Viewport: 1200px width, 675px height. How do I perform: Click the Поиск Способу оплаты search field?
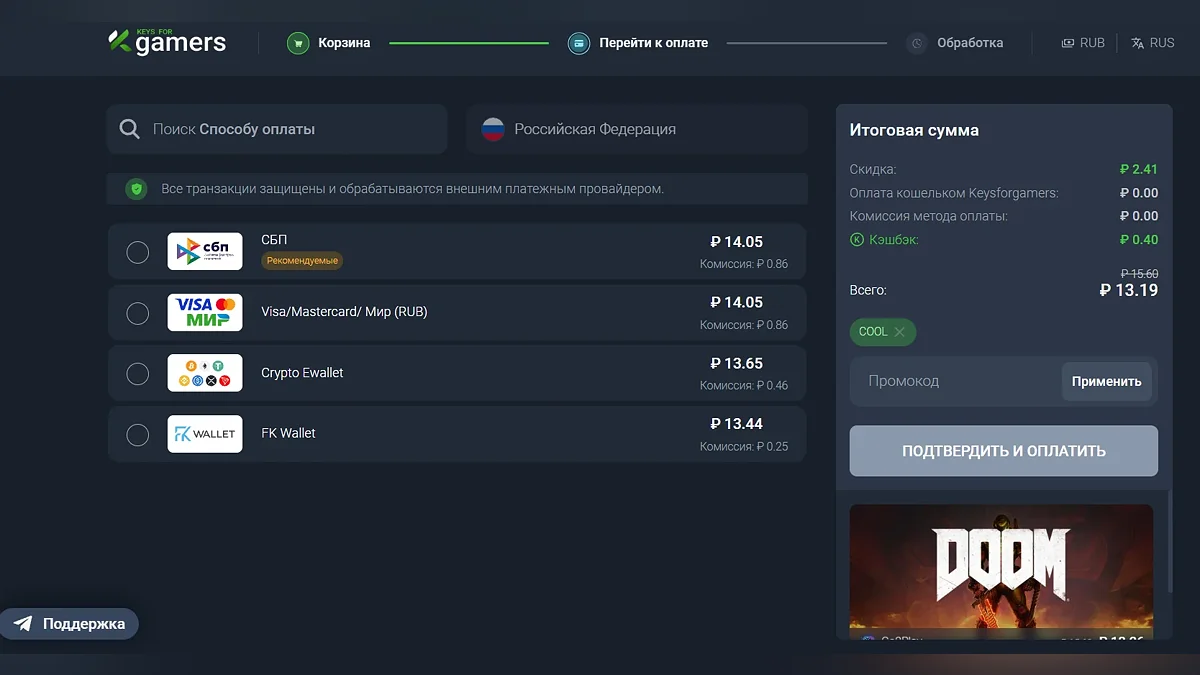coord(277,129)
